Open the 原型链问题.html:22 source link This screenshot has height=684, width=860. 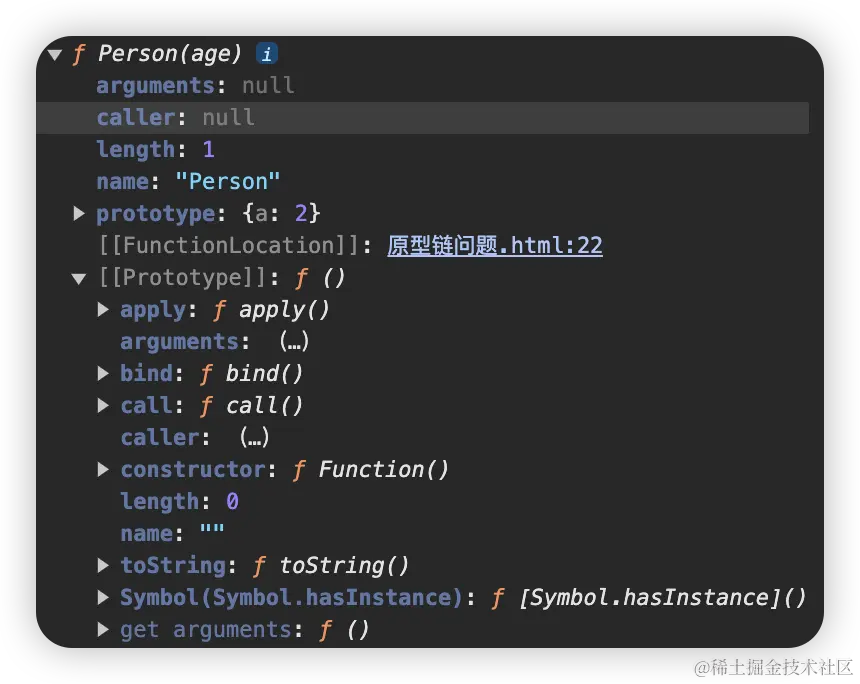click(495, 245)
